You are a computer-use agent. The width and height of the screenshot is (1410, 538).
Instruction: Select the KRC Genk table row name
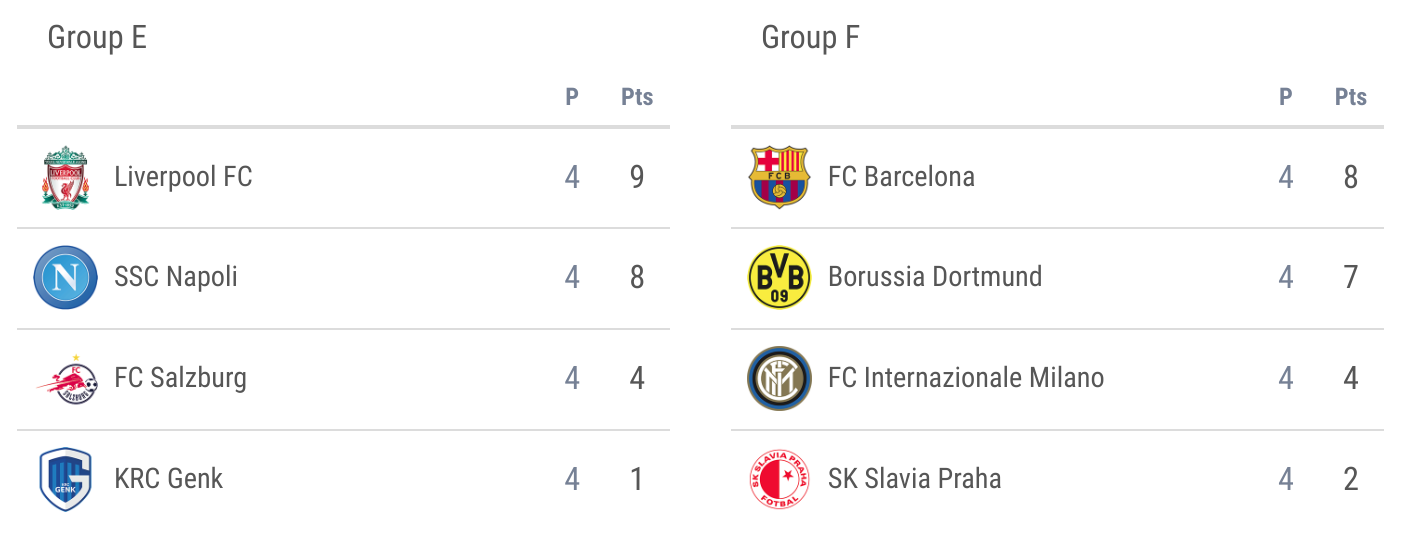tap(169, 479)
